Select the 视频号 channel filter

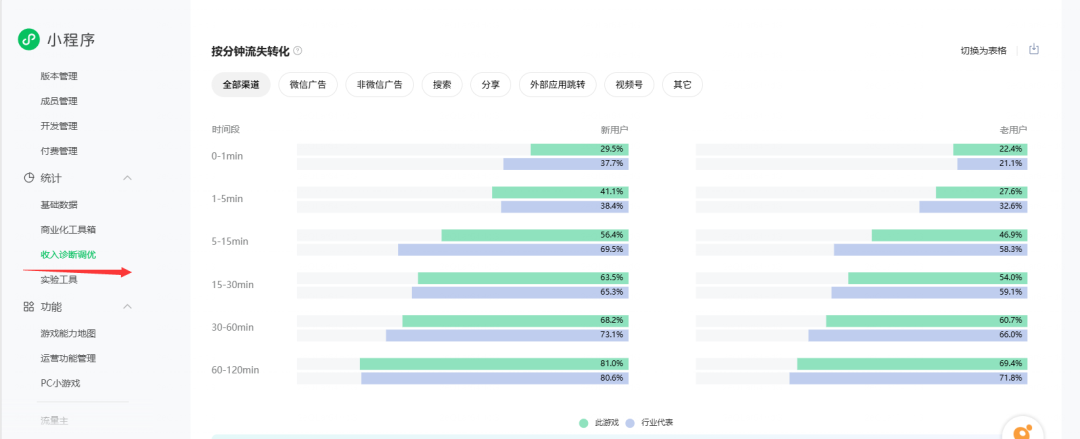629,85
